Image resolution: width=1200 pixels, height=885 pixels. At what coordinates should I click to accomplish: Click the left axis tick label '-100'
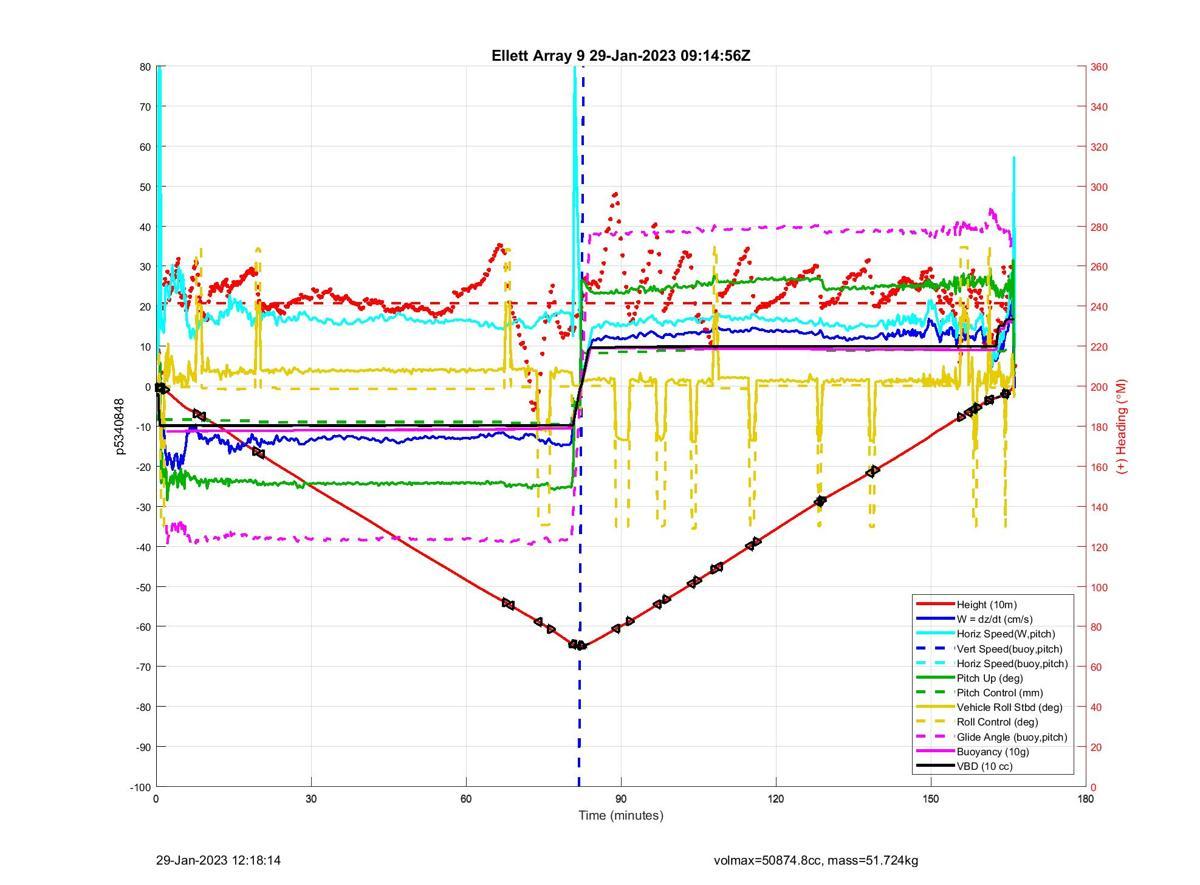point(140,787)
